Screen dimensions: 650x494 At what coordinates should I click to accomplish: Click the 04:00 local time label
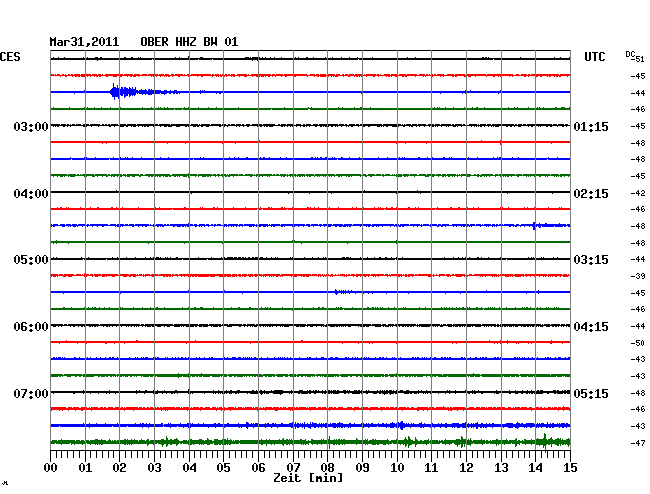[31, 194]
